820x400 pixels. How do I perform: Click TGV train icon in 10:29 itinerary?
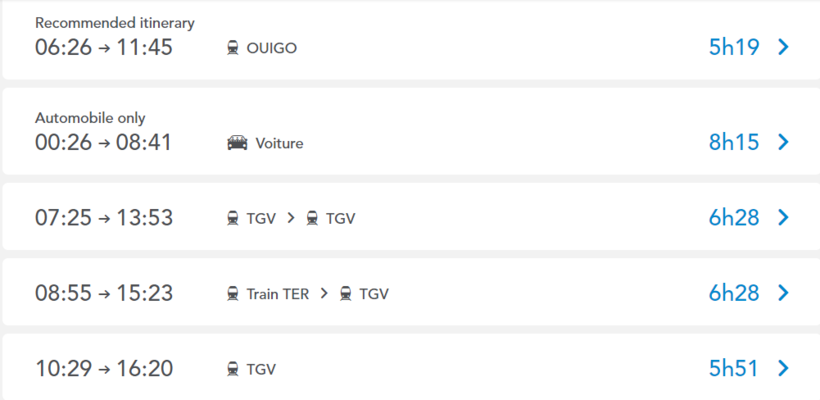click(x=233, y=369)
